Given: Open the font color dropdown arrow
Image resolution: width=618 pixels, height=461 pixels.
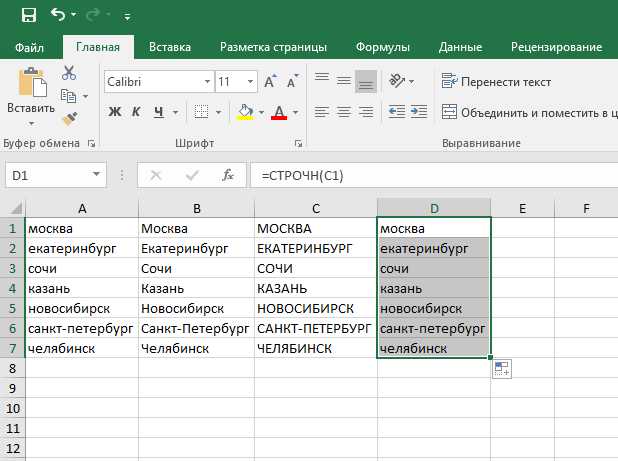Looking at the screenshot, I should pos(296,113).
